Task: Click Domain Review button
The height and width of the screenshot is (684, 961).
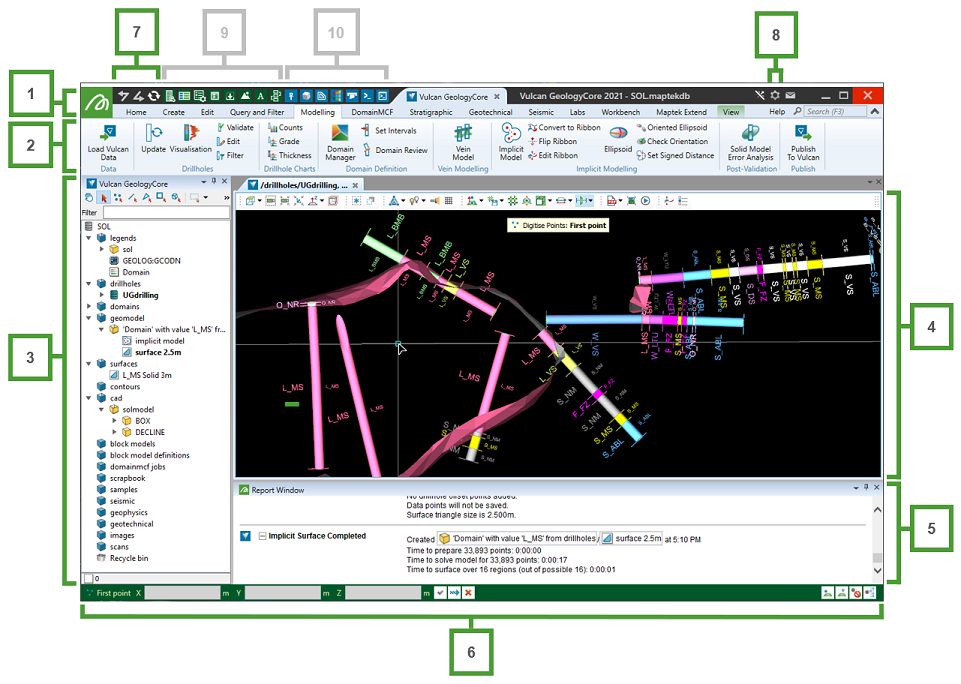Action: click(x=395, y=150)
